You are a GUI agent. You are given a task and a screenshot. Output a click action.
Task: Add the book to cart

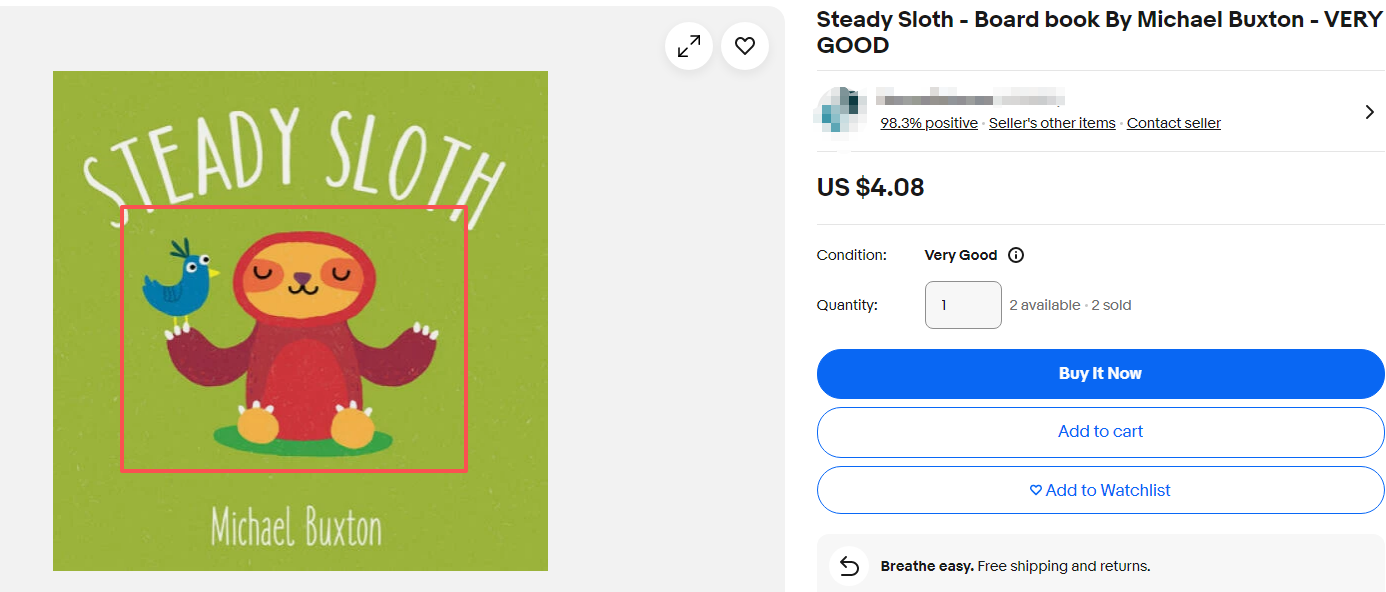(1100, 432)
